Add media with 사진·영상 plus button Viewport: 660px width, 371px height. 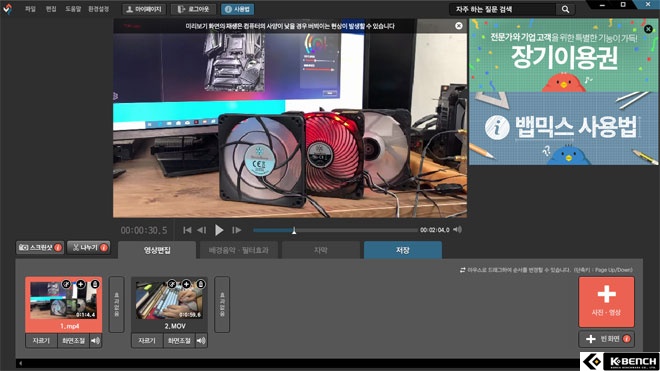[x=606, y=302]
